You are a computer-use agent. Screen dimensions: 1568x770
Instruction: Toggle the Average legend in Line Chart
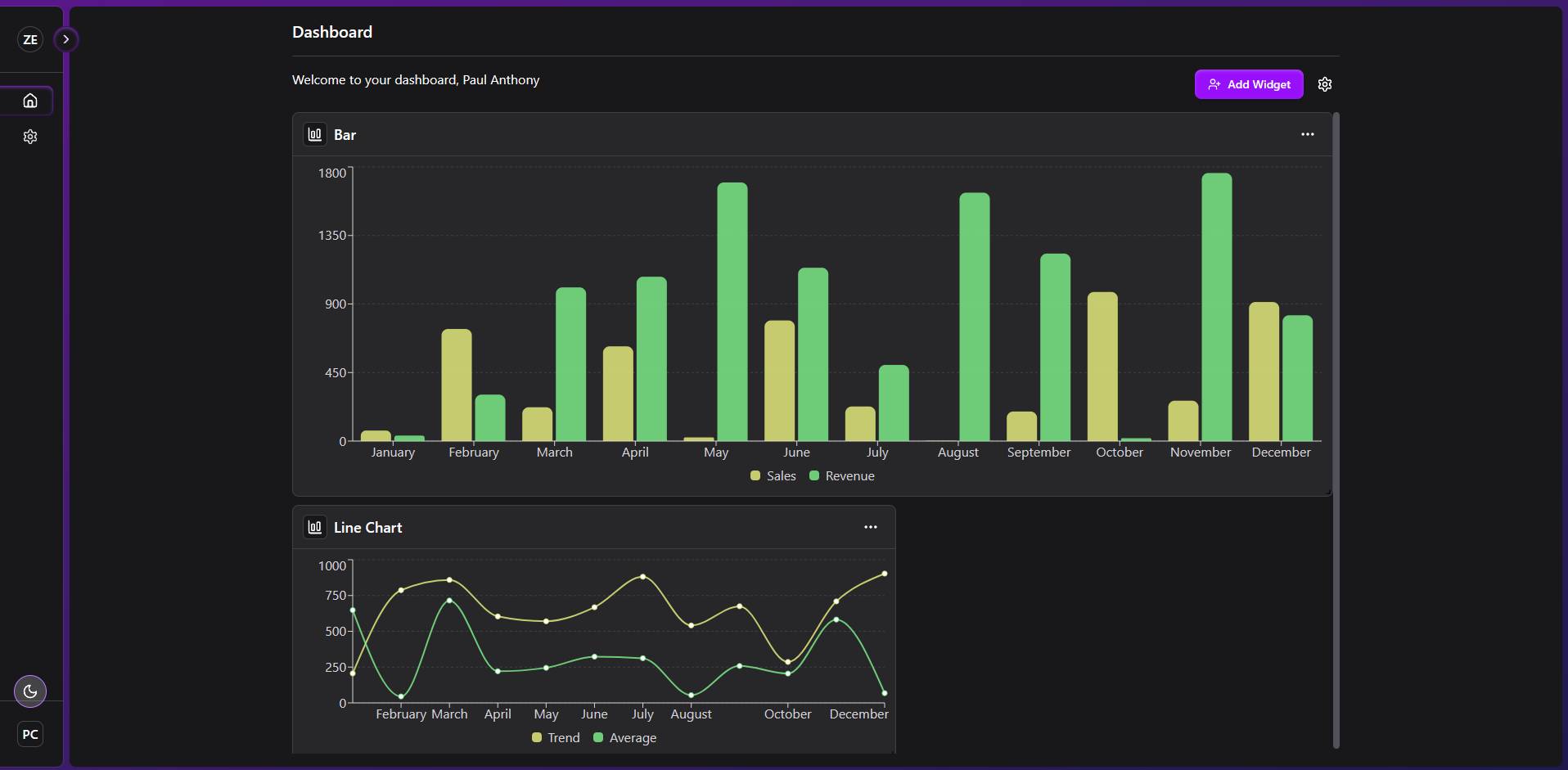tap(624, 737)
